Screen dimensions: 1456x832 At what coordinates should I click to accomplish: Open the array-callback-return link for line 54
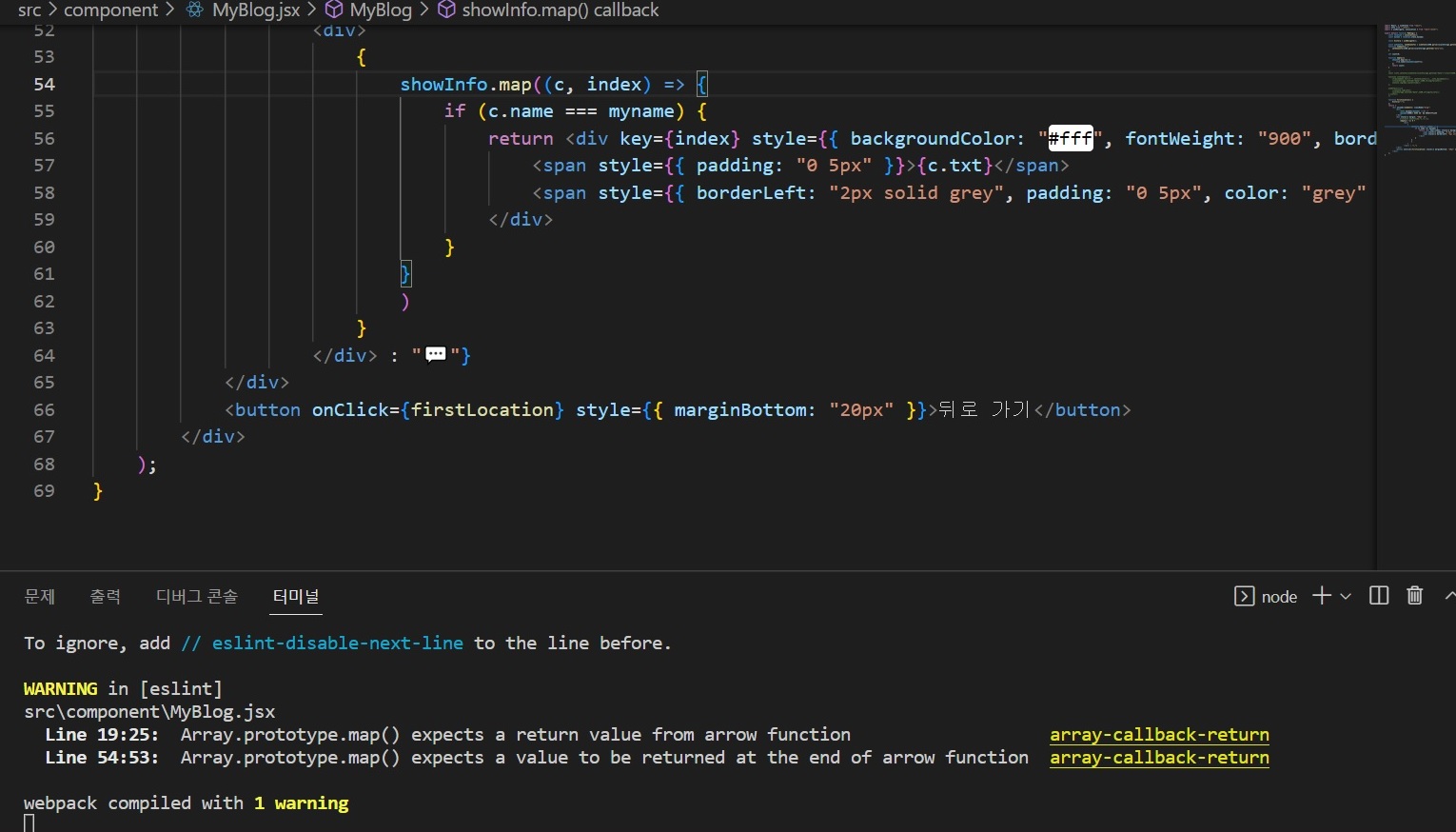click(1159, 759)
